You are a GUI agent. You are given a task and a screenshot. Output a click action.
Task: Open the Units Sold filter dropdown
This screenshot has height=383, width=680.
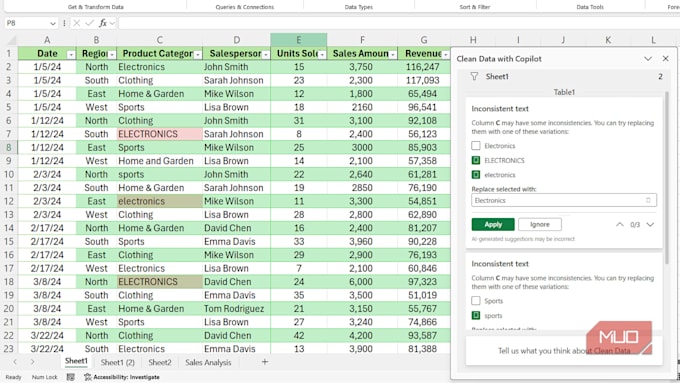tap(322, 54)
